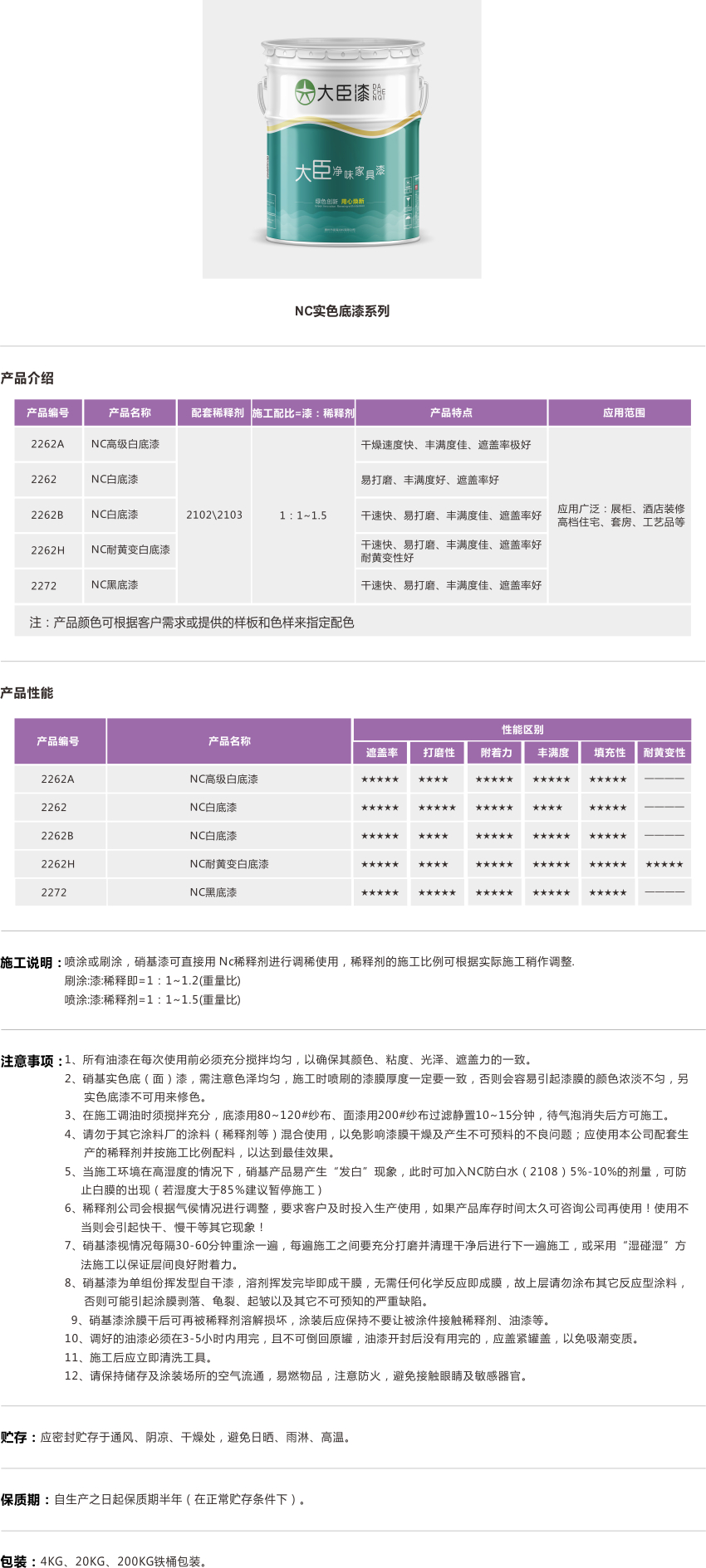The image size is (706, 1568).
Task: Click the paint bucket product image
Action: point(341,141)
